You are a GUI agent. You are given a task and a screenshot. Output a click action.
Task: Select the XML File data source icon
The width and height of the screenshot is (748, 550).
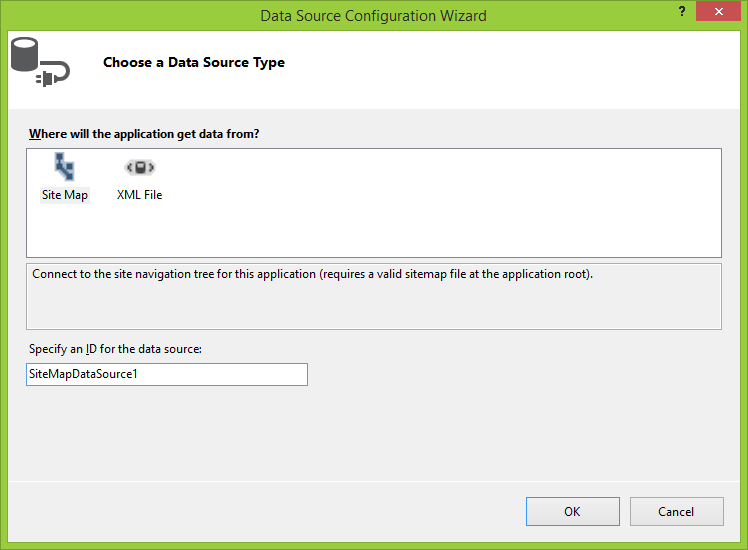pyautogui.click(x=139, y=167)
